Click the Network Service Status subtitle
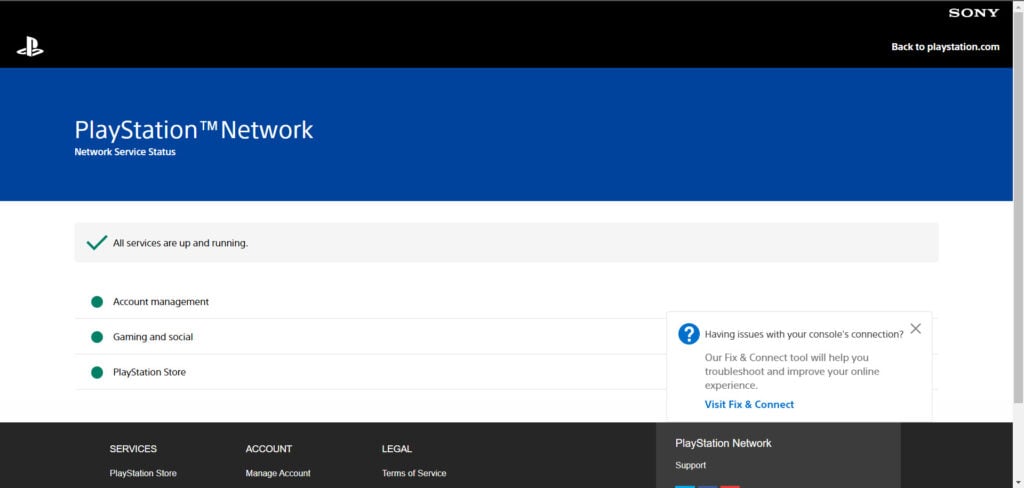 point(125,152)
